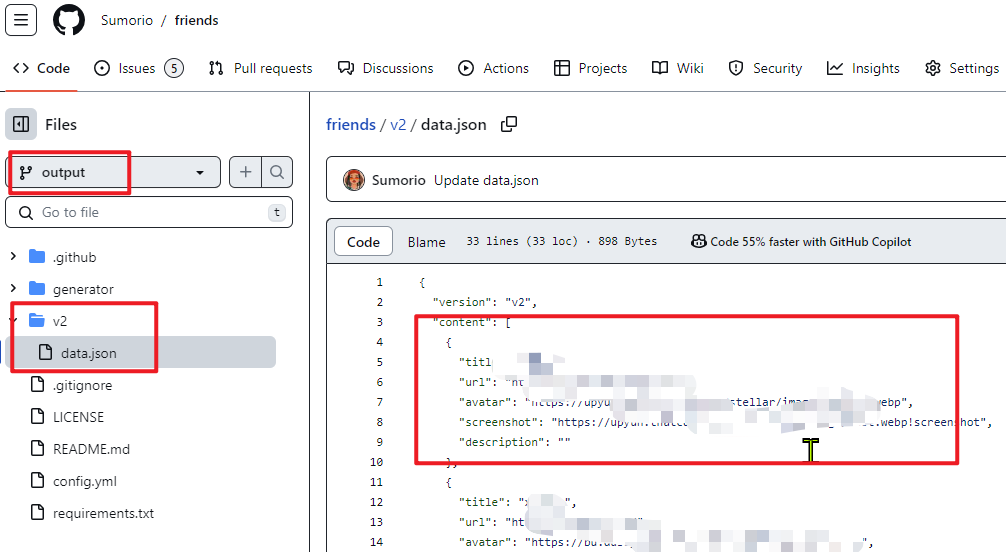This screenshot has width=1006, height=552.
Task: Select the generator folder
Action: 71,289
